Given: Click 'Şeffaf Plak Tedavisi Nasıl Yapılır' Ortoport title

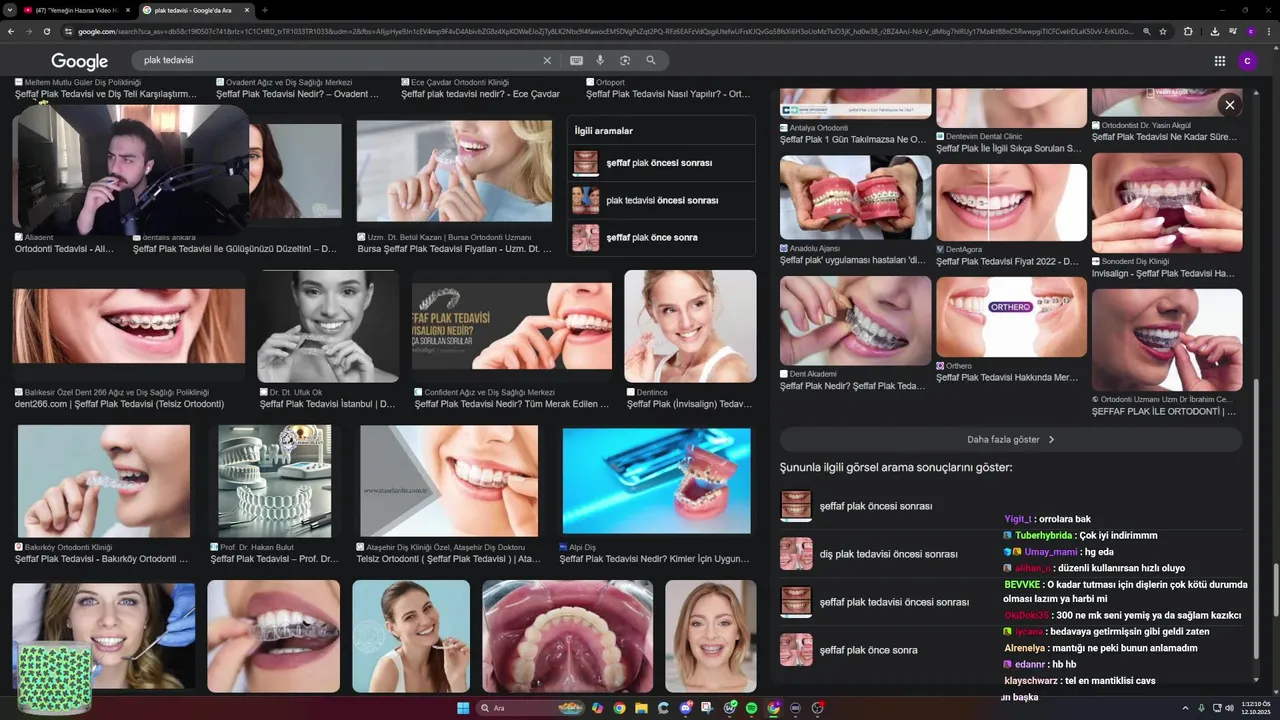Looking at the screenshot, I should (x=668, y=94).
